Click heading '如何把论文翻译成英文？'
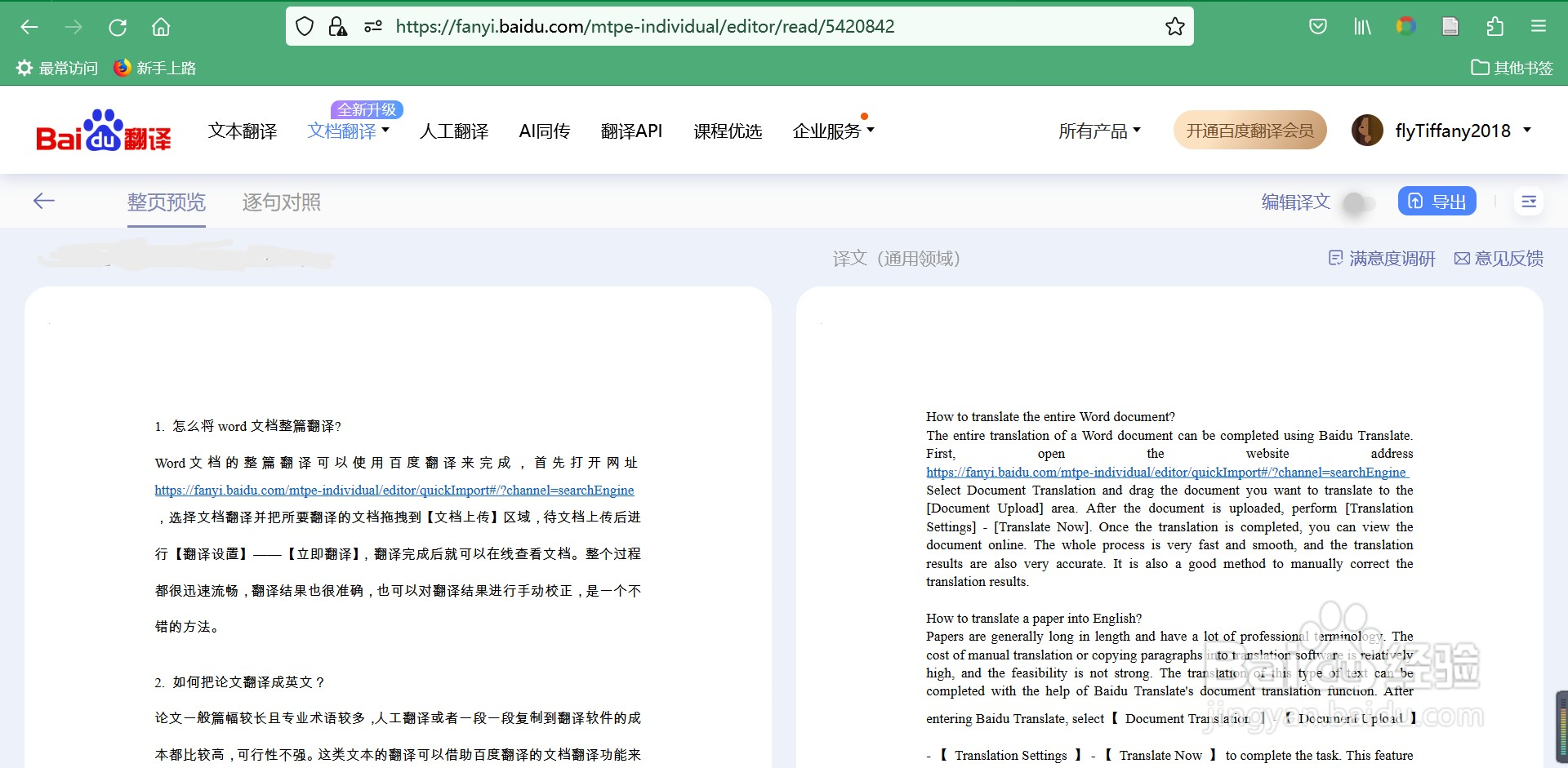This screenshot has width=1568, height=768. coord(249,682)
